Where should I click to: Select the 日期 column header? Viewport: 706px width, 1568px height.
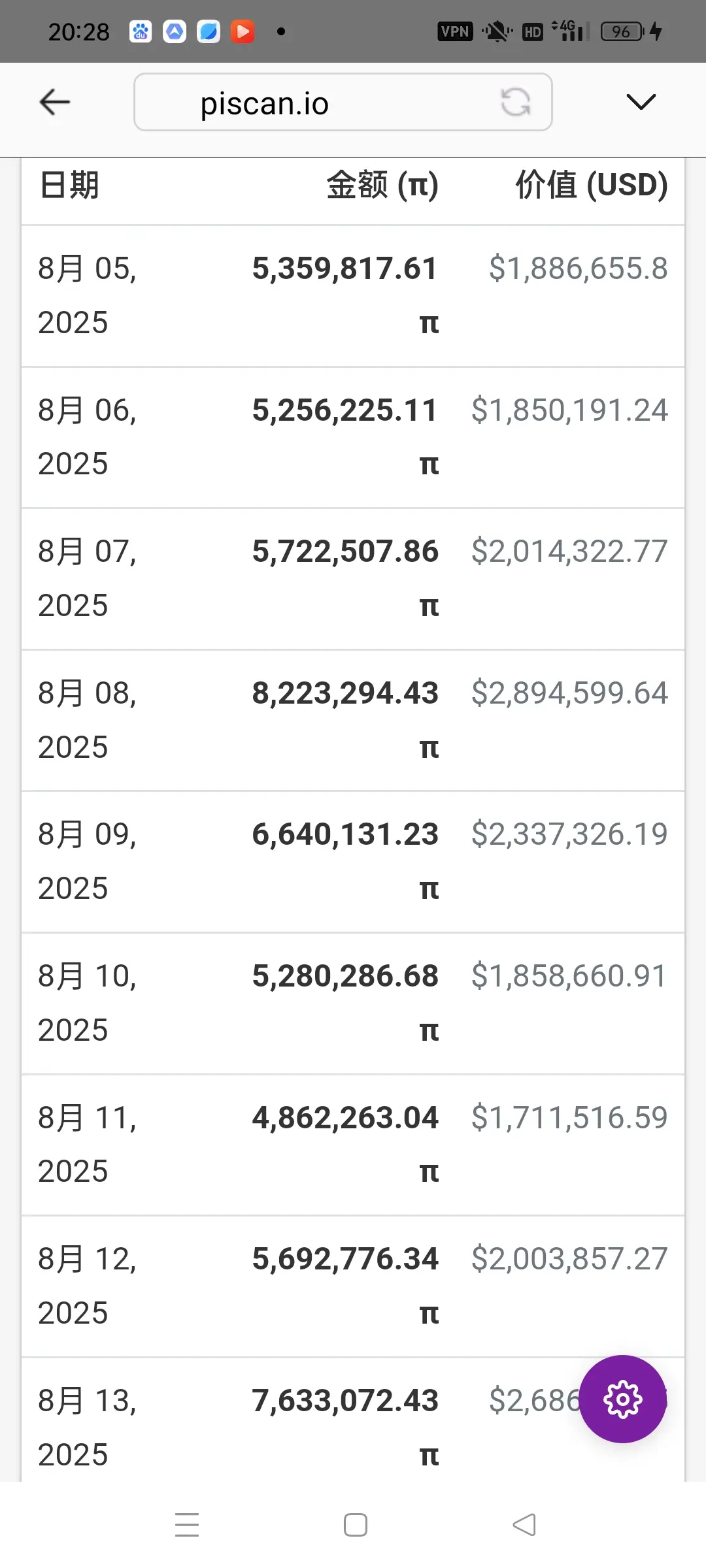click(69, 185)
